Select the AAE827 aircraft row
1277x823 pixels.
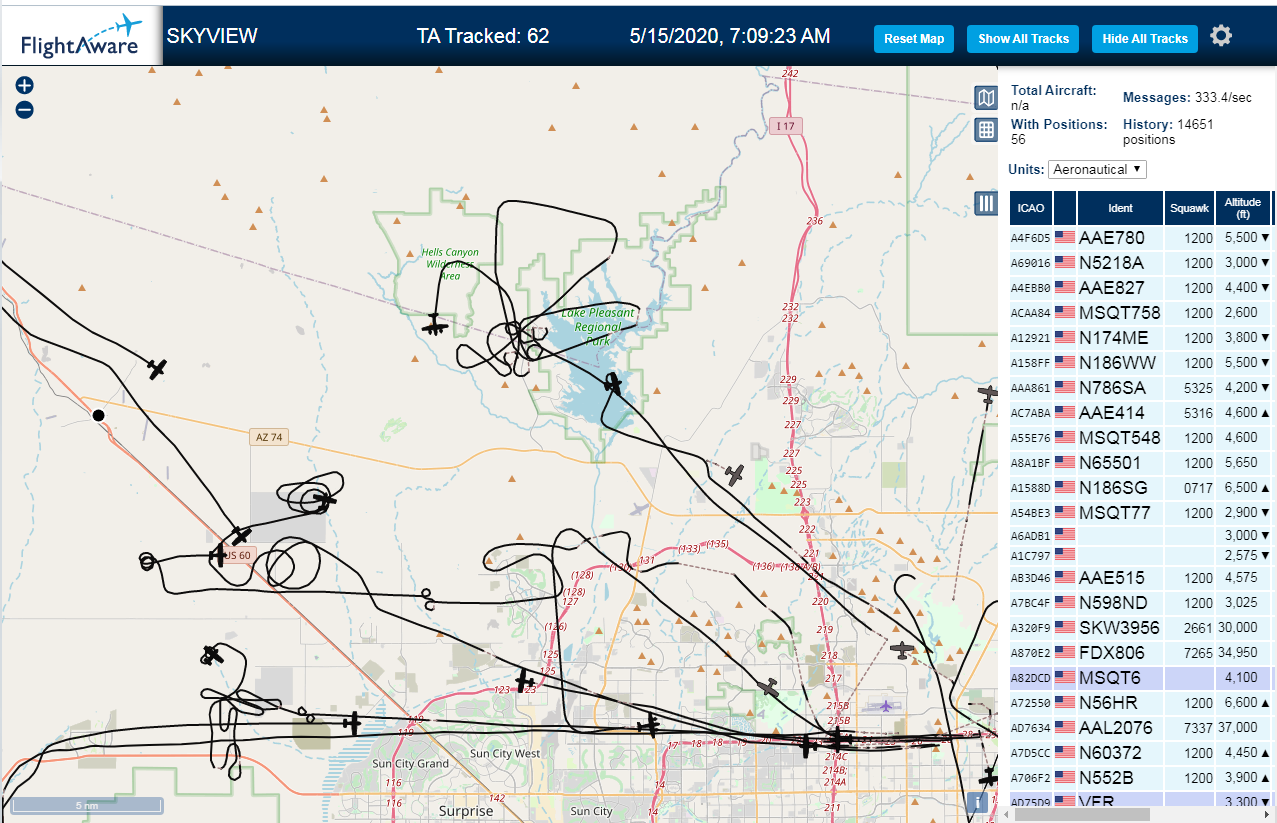coord(1141,288)
